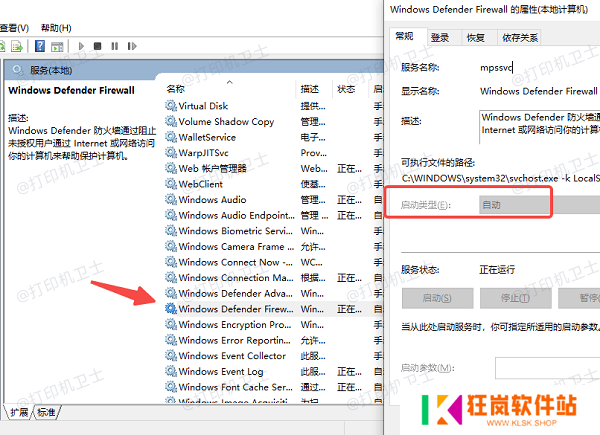The width and height of the screenshot is (600, 435).
Task: Click the show/hide action pane toolbar icon
Action: click(57, 47)
